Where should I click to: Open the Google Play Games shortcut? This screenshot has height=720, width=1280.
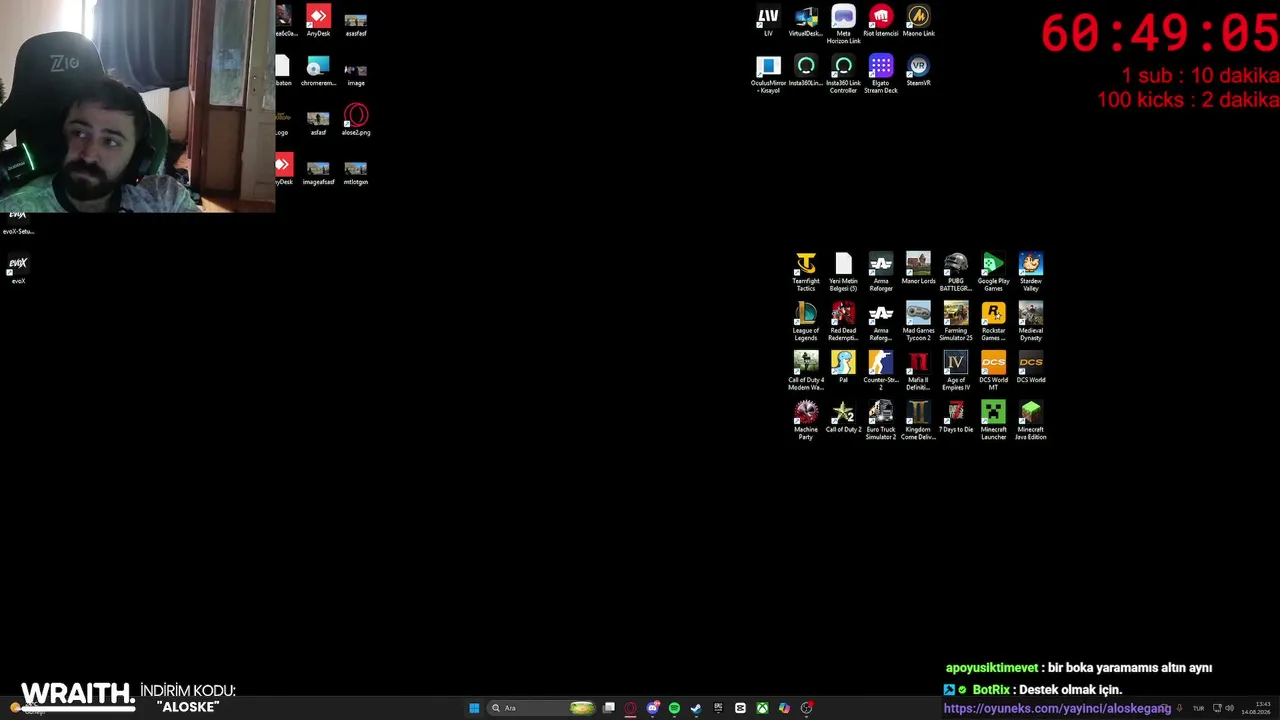[993, 271]
